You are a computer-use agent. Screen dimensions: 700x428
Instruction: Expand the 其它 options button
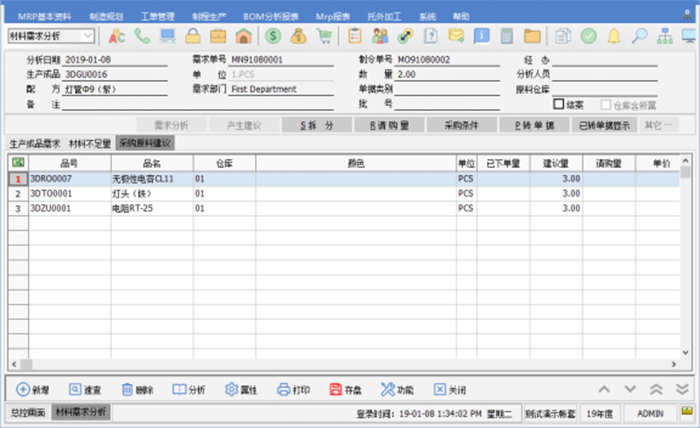(656, 125)
